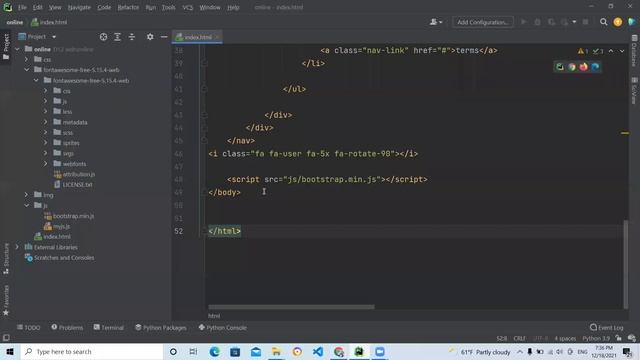This screenshot has width=640, height=360.
Task: Expand the top-level css folder
Action: click(27, 60)
